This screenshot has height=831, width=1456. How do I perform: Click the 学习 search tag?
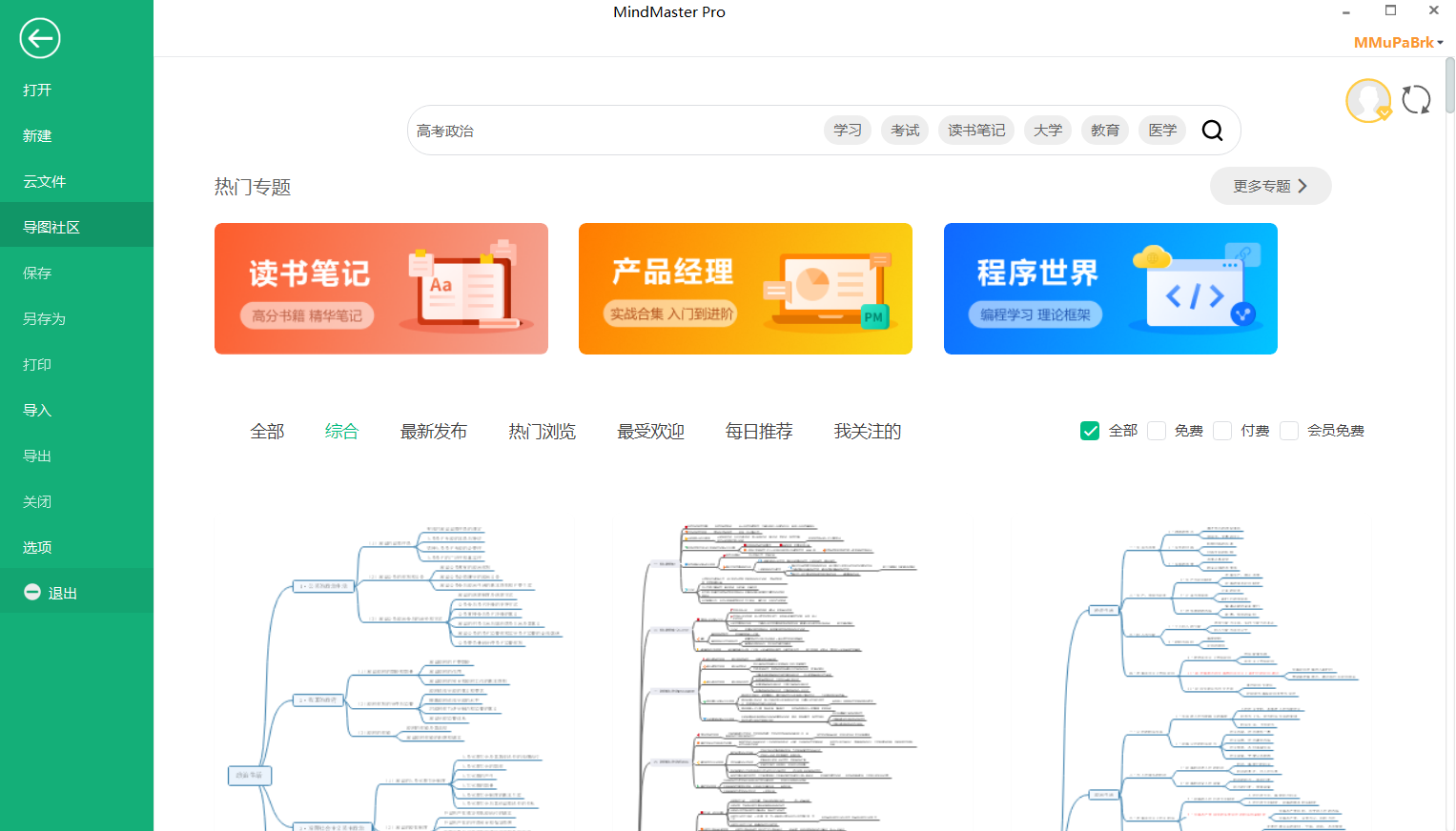(848, 131)
